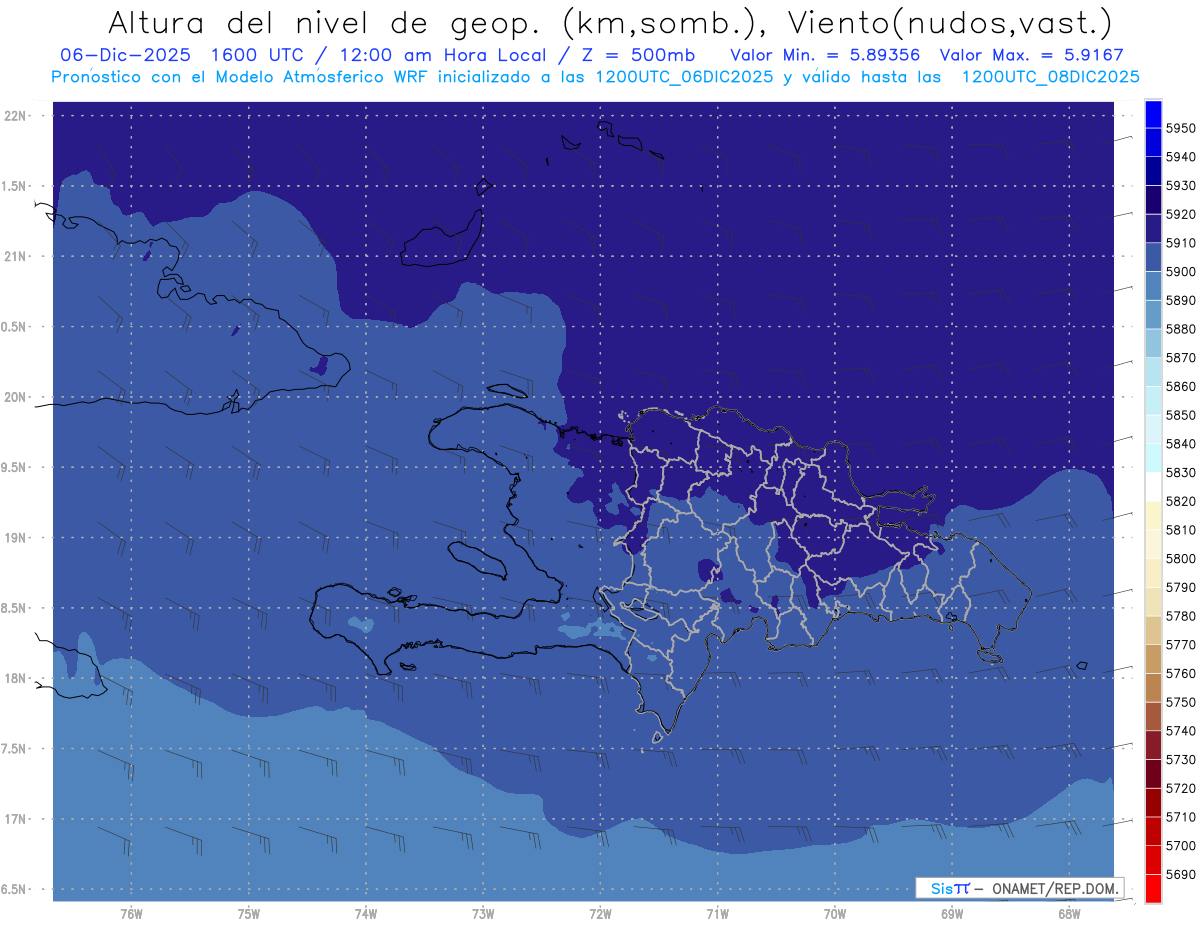Select the red legend swatch below the 5690 label
This screenshot has height=927, width=1200.
[1152, 888]
